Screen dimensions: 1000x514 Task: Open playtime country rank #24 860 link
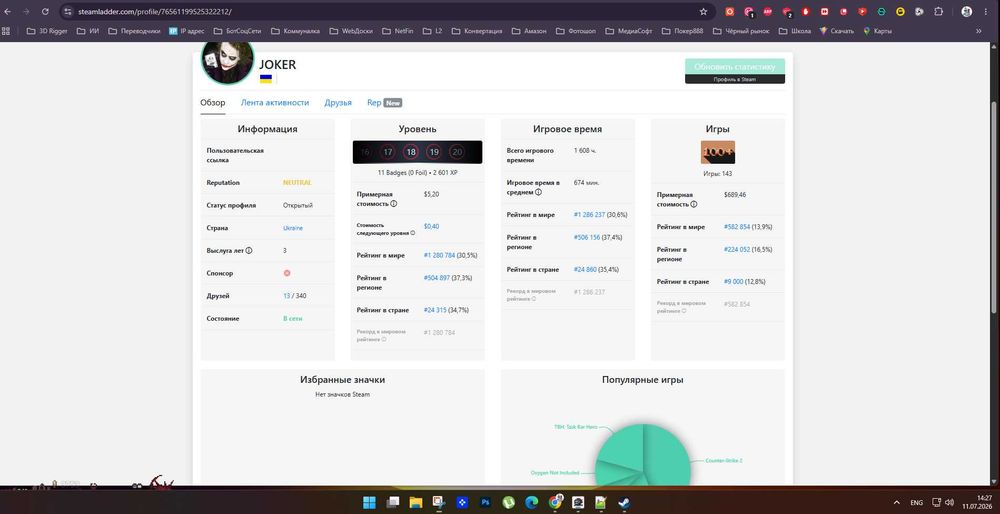tap(585, 270)
